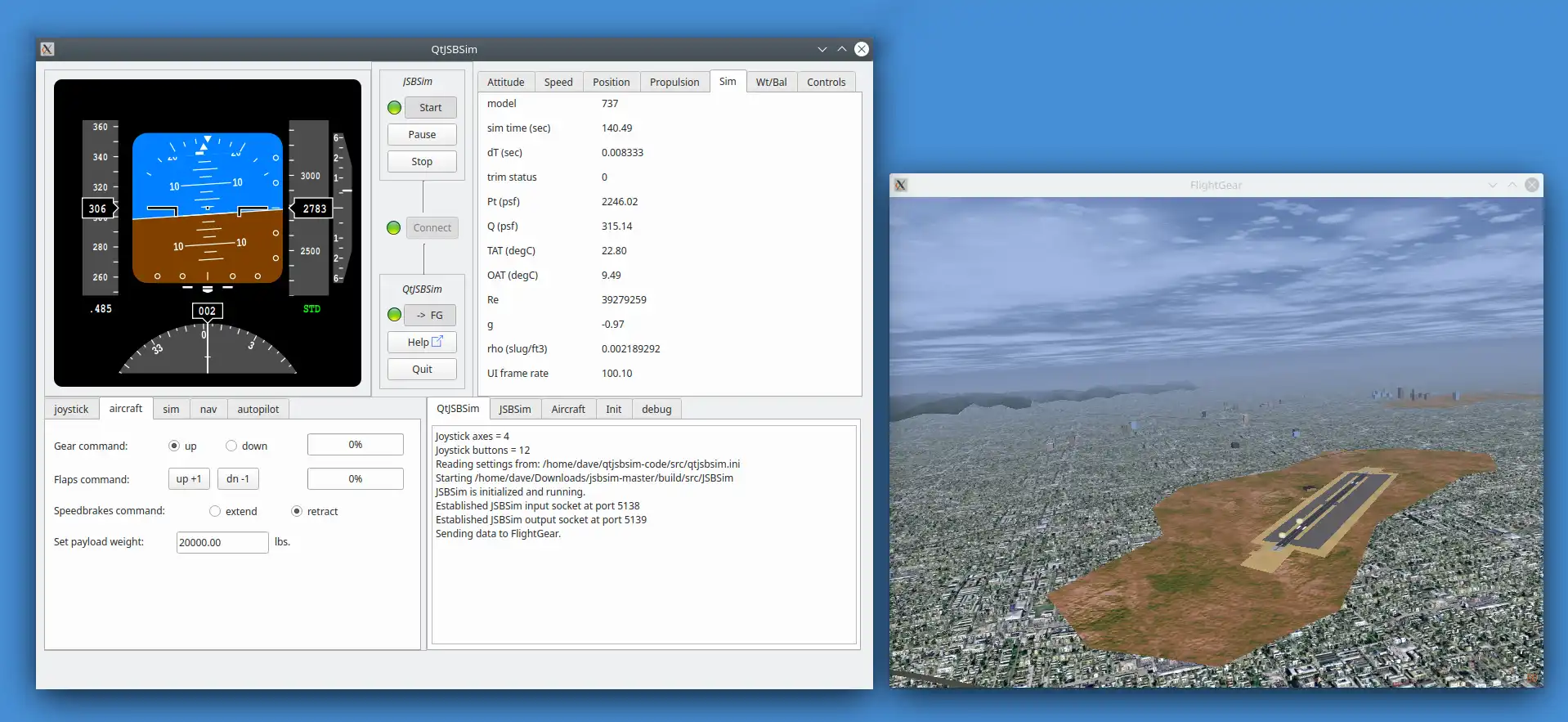Select the QtJSBSim log tab

click(x=458, y=408)
